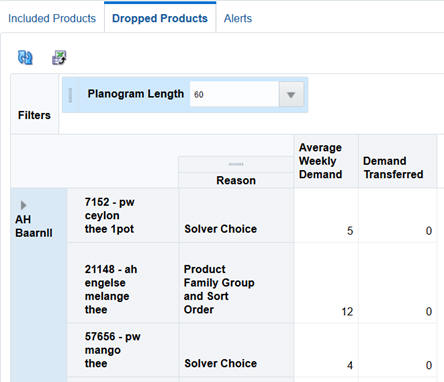Viewport: 444px width, 382px height.
Task: Click the Planogram Length filter drag handle
Action: 70,95
